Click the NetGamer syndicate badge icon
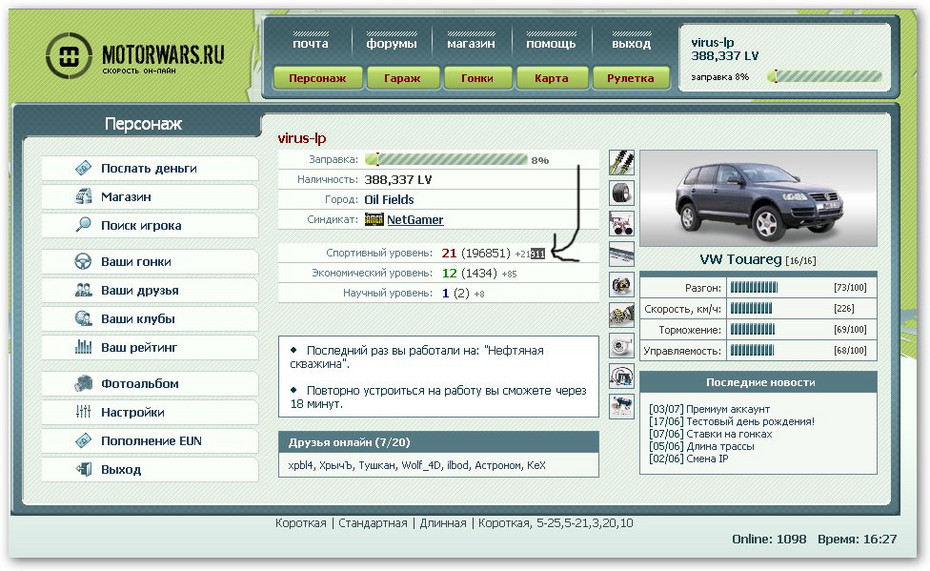Viewport: 930px width, 571px height. pyautogui.click(x=374, y=219)
